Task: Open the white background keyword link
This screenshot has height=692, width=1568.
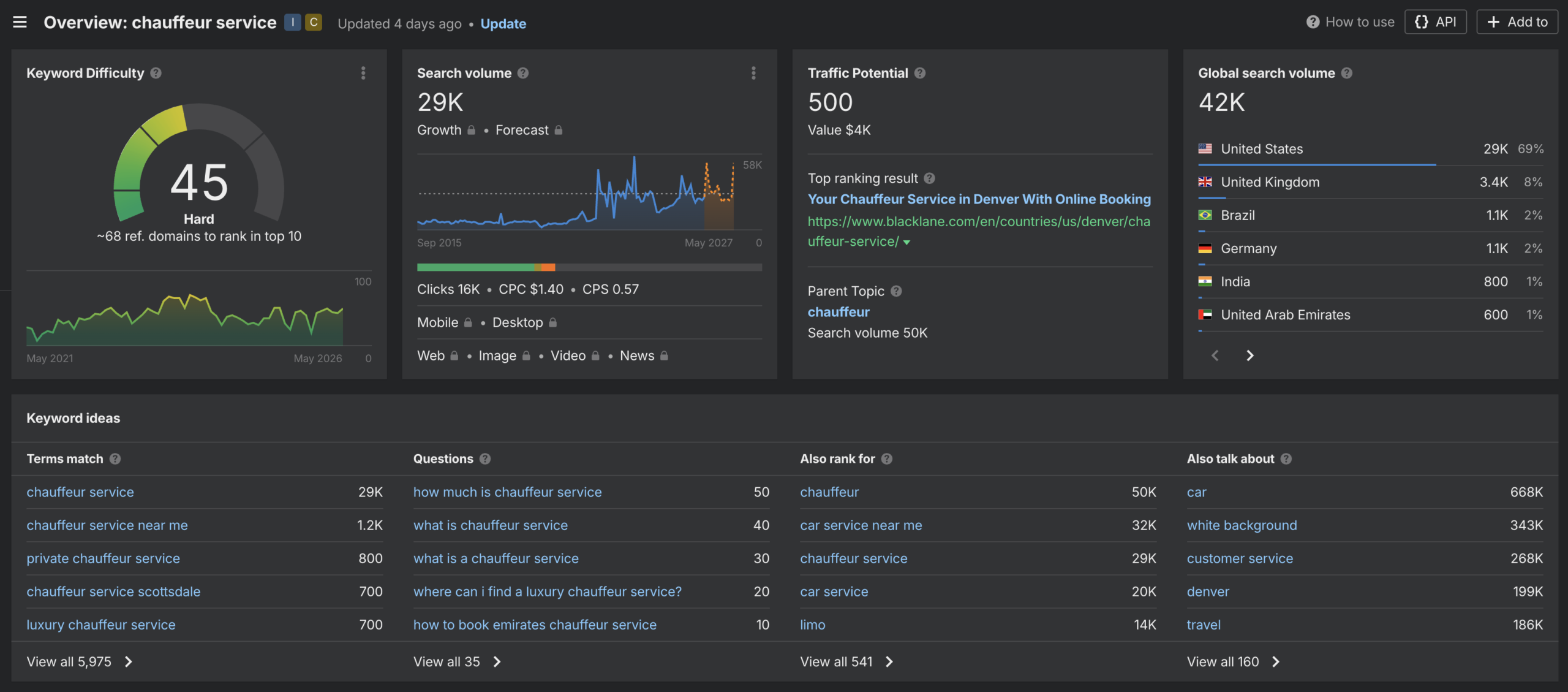Action: pyautogui.click(x=1242, y=525)
